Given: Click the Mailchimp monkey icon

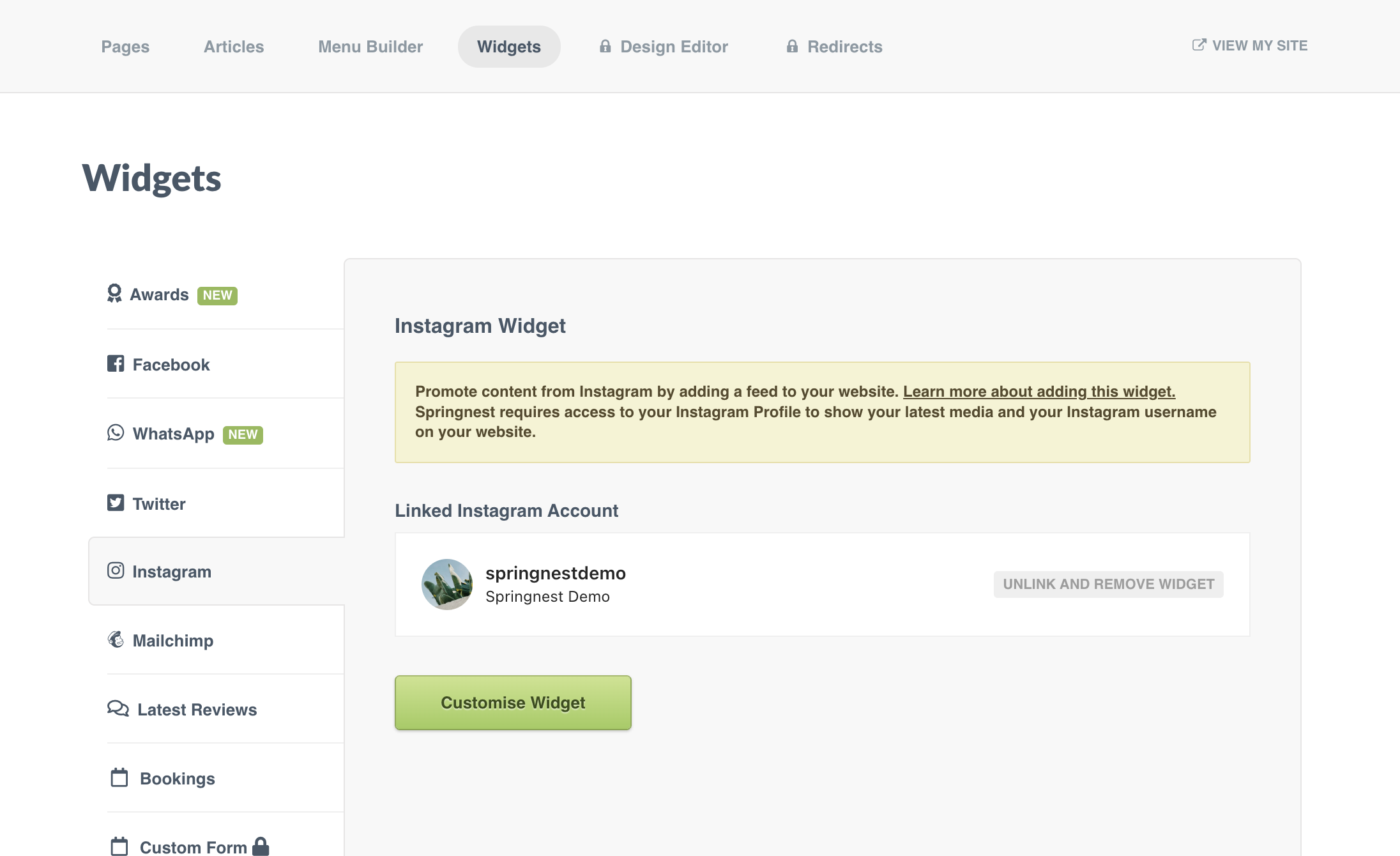Looking at the screenshot, I should tap(116, 639).
